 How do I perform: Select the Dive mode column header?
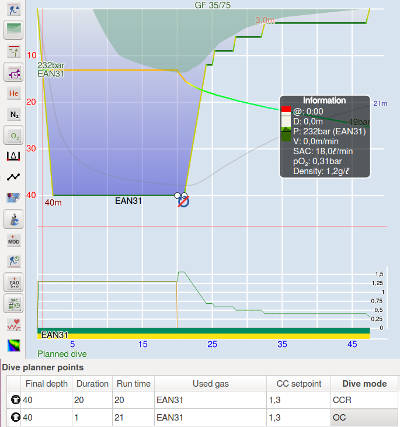(x=365, y=384)
